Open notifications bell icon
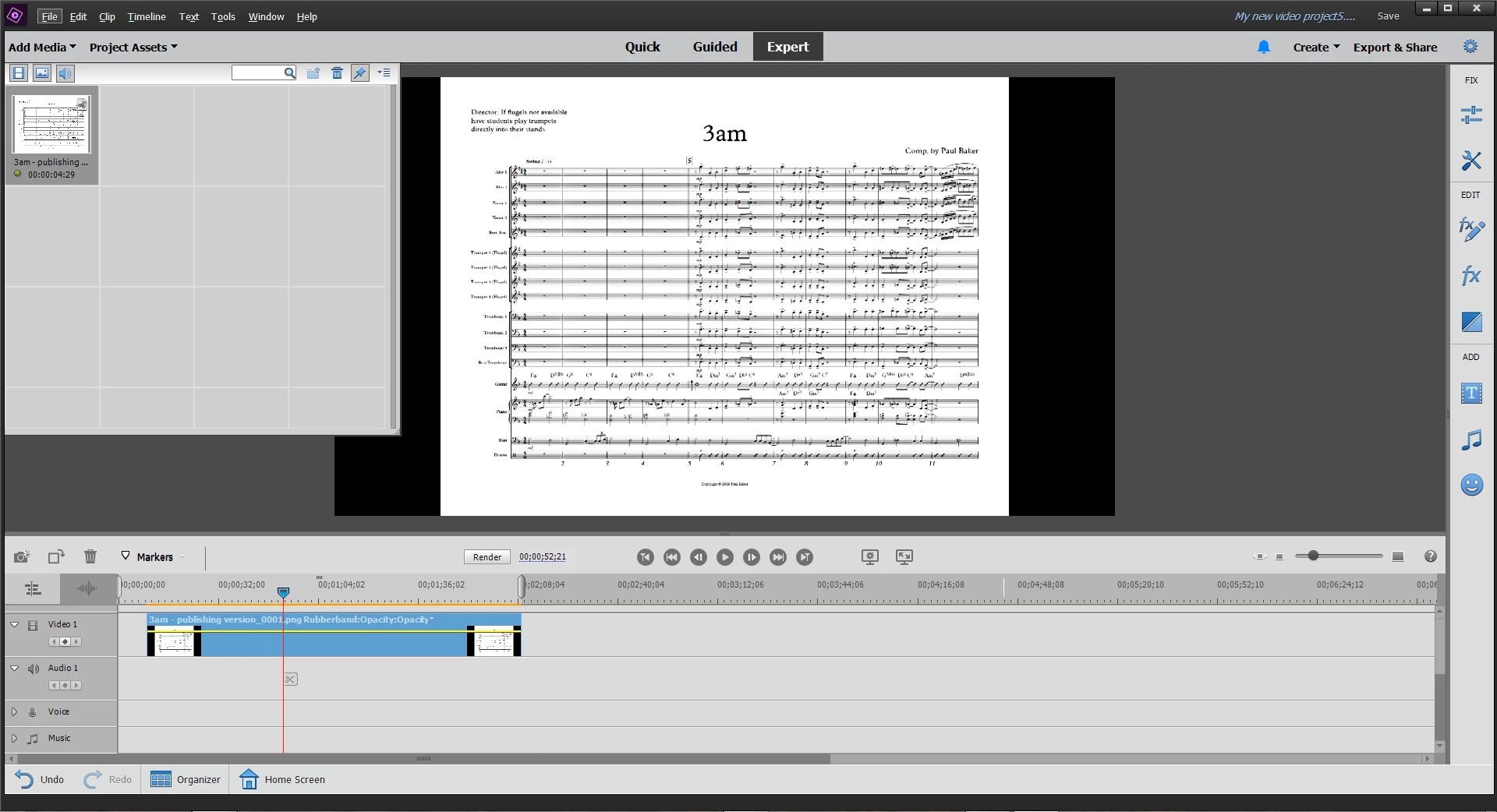1497x812 pixels. pyautogui.click(x=1264, y=48)
